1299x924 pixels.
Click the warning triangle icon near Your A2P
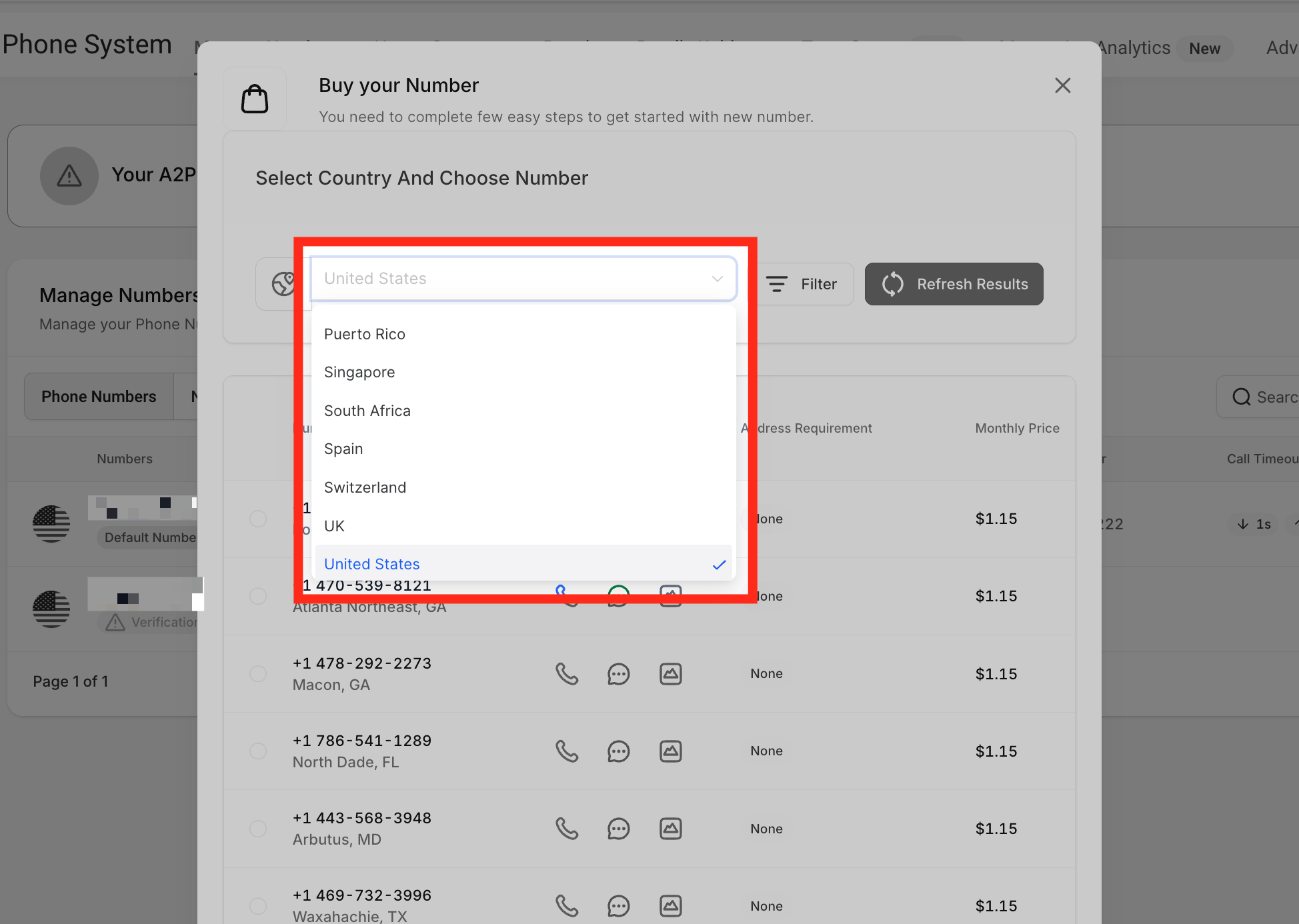click(69, 176)
